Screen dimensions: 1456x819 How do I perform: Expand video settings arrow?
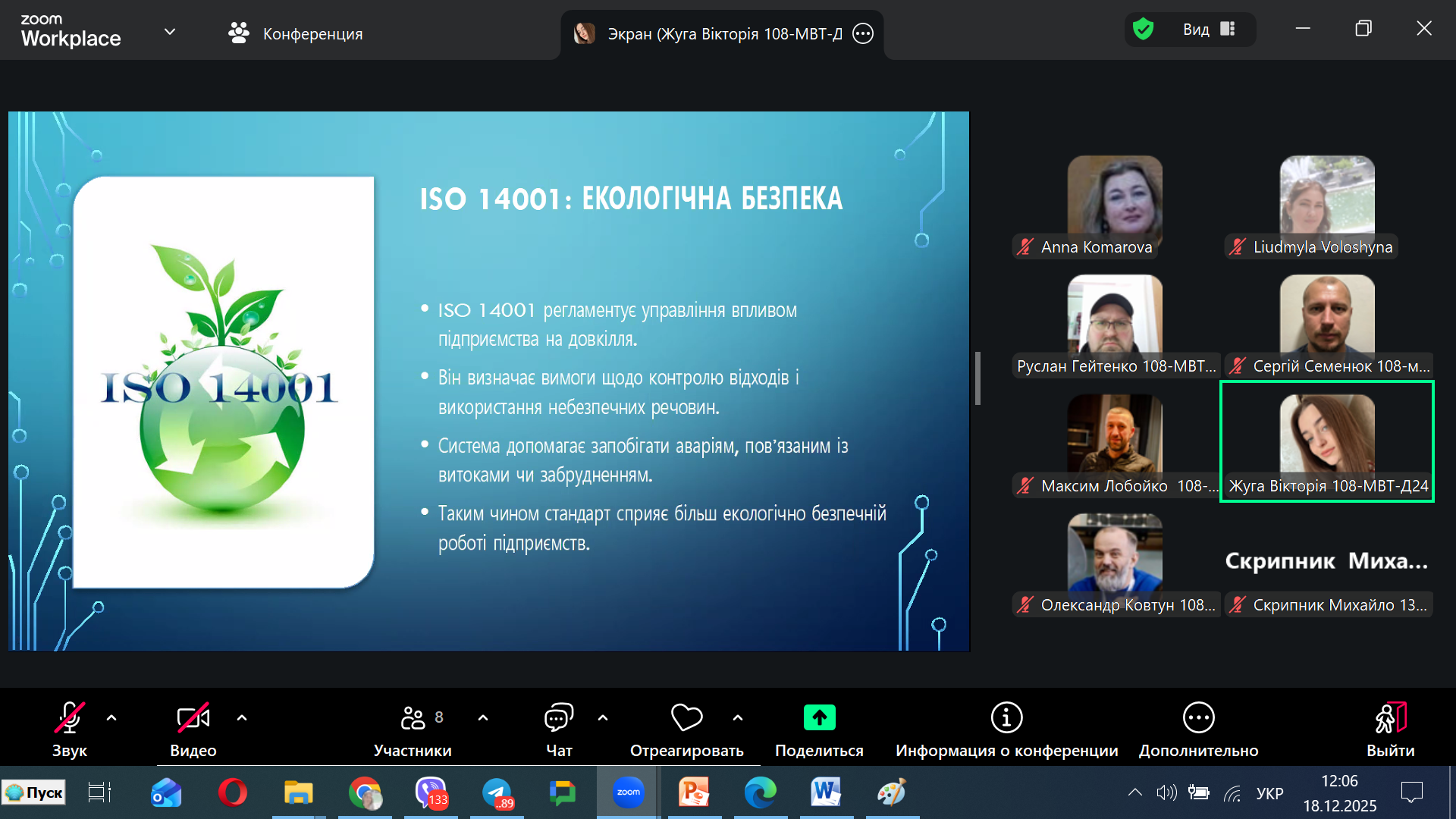[242, 717]
